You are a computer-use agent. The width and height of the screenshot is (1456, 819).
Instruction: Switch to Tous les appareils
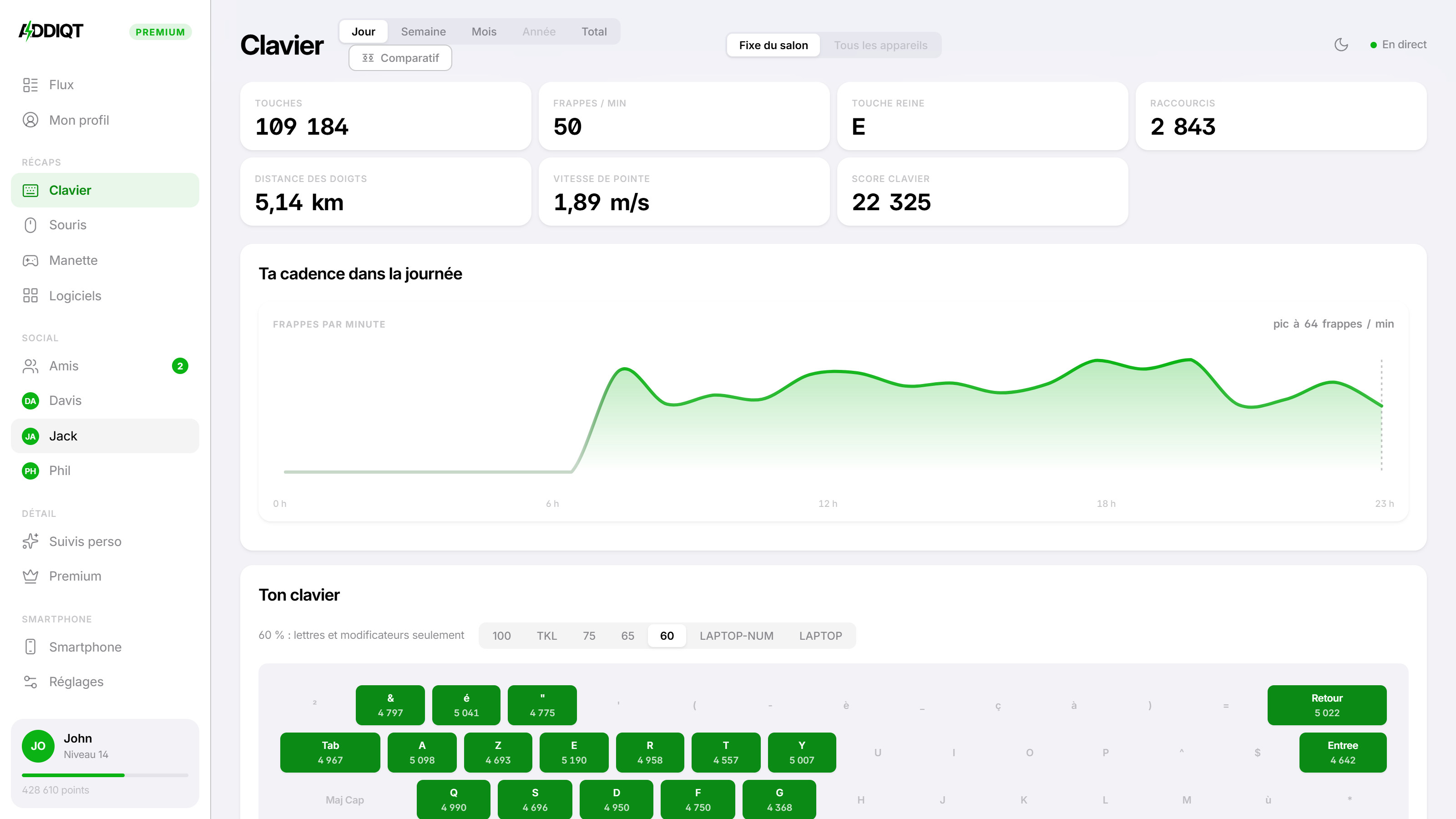pyautogui.click(x=880, y=45)
